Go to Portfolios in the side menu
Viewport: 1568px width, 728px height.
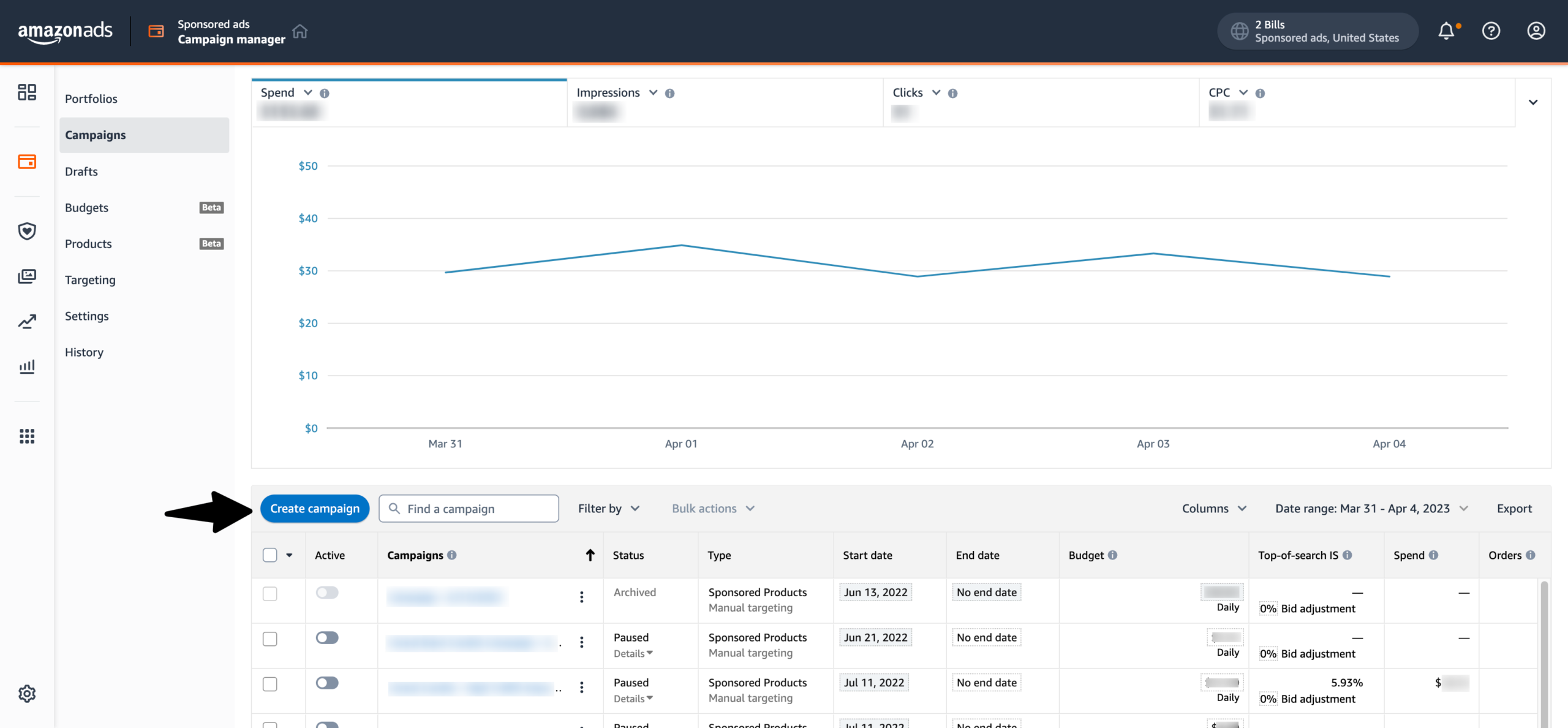91,99
